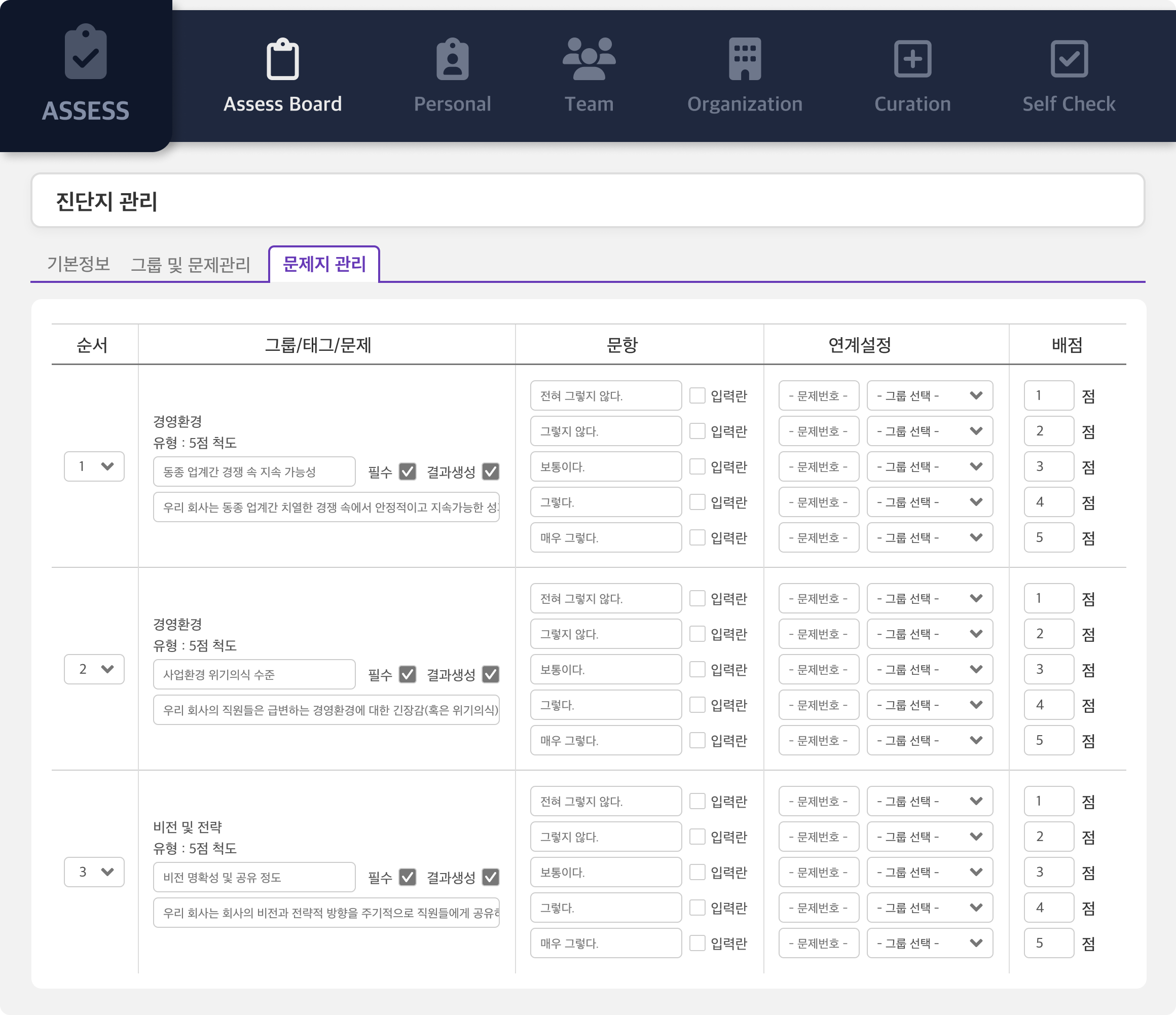Expand order dropdown showing 1
This screenshot has width=1176, height=1015.
click(94, 466)
